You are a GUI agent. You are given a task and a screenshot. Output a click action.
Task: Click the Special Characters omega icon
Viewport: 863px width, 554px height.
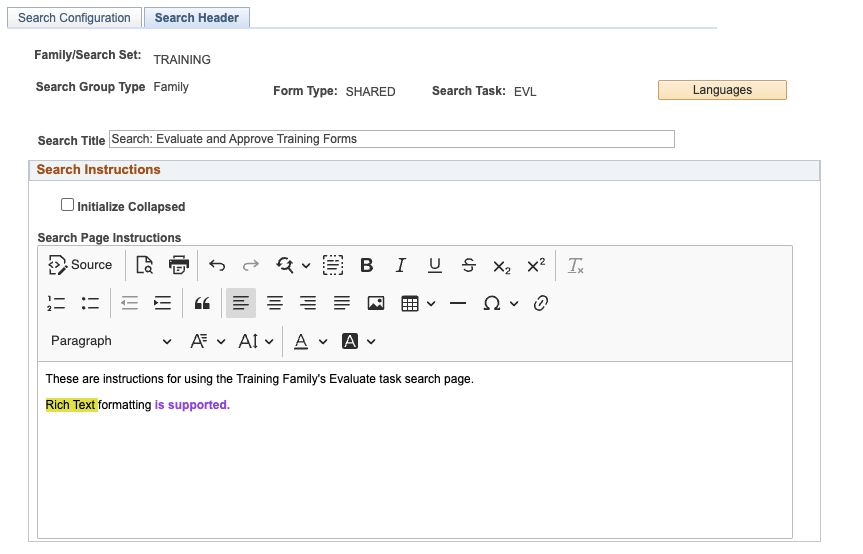click(x=492, y=303)
